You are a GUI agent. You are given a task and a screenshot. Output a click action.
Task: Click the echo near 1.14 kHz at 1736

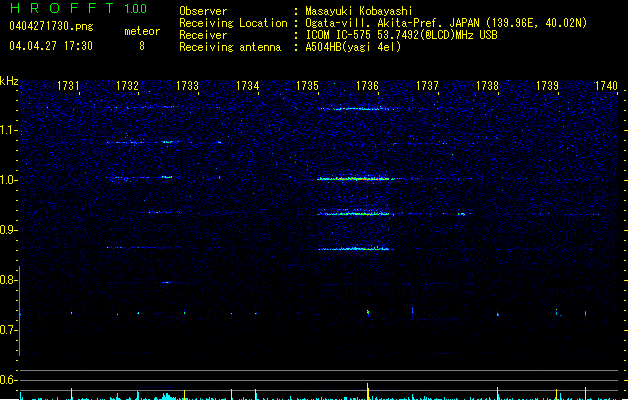[355, 109]
